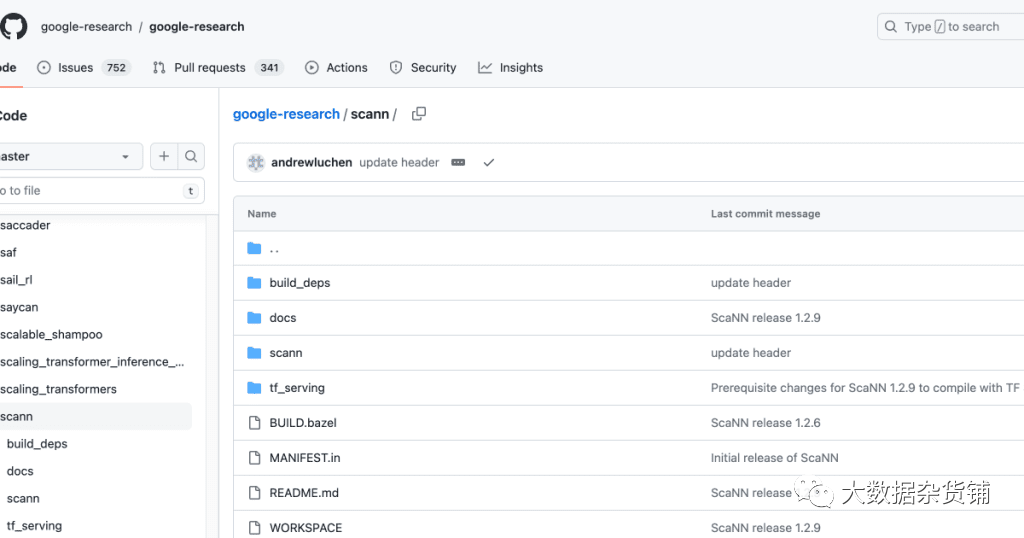The width and height of the screenshot is (1024, 538).
Task: Focus the Type to search field
Action: click(x=951, y=27)
